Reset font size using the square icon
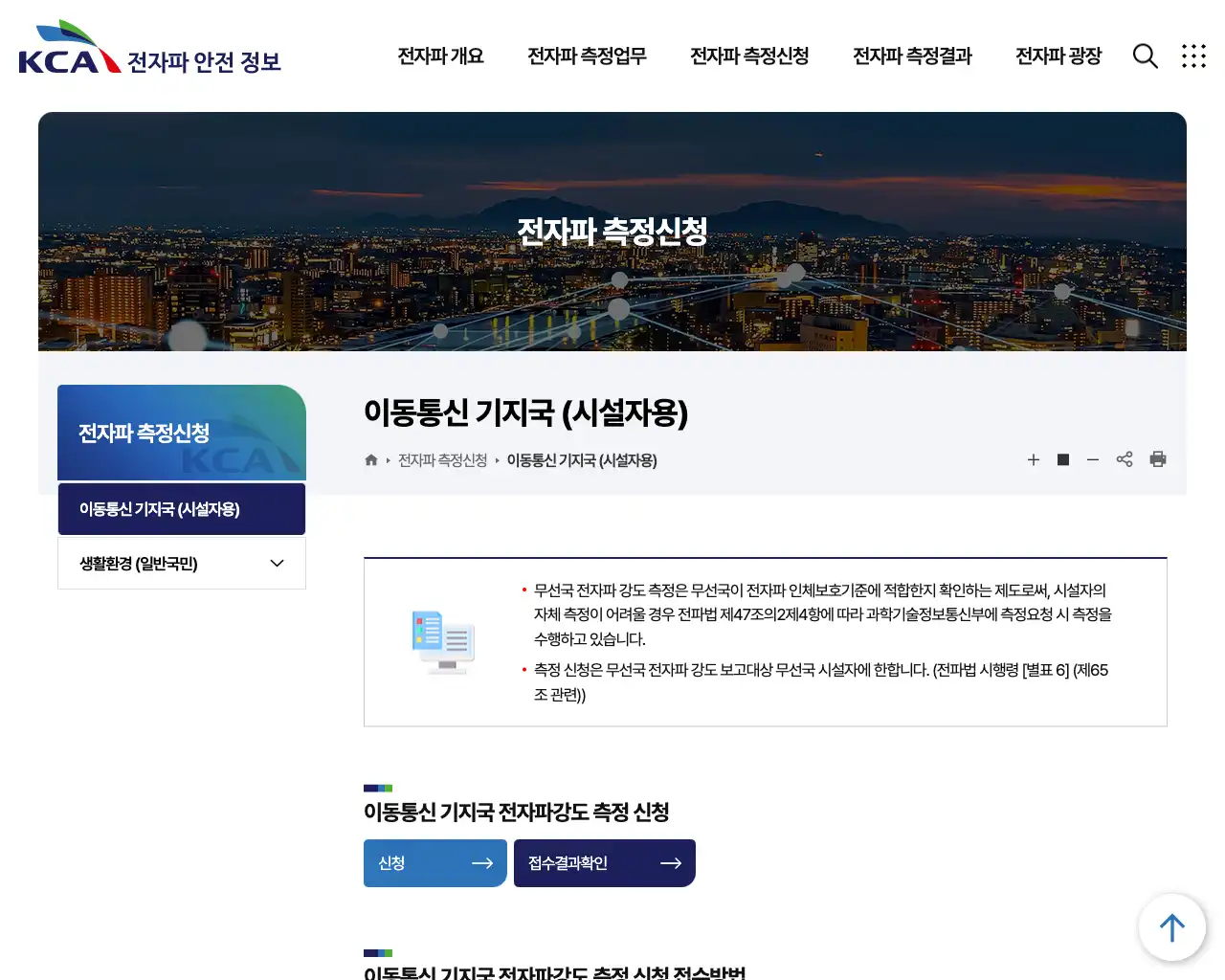This screenshot has width=1225, height=980. click(1062, 459)
